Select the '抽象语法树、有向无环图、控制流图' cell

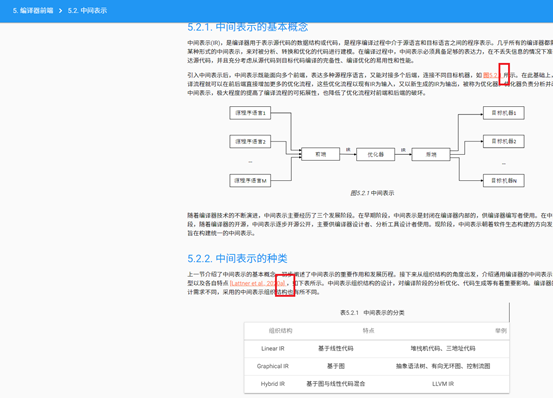pyautogui.click(x=443, y=366)
